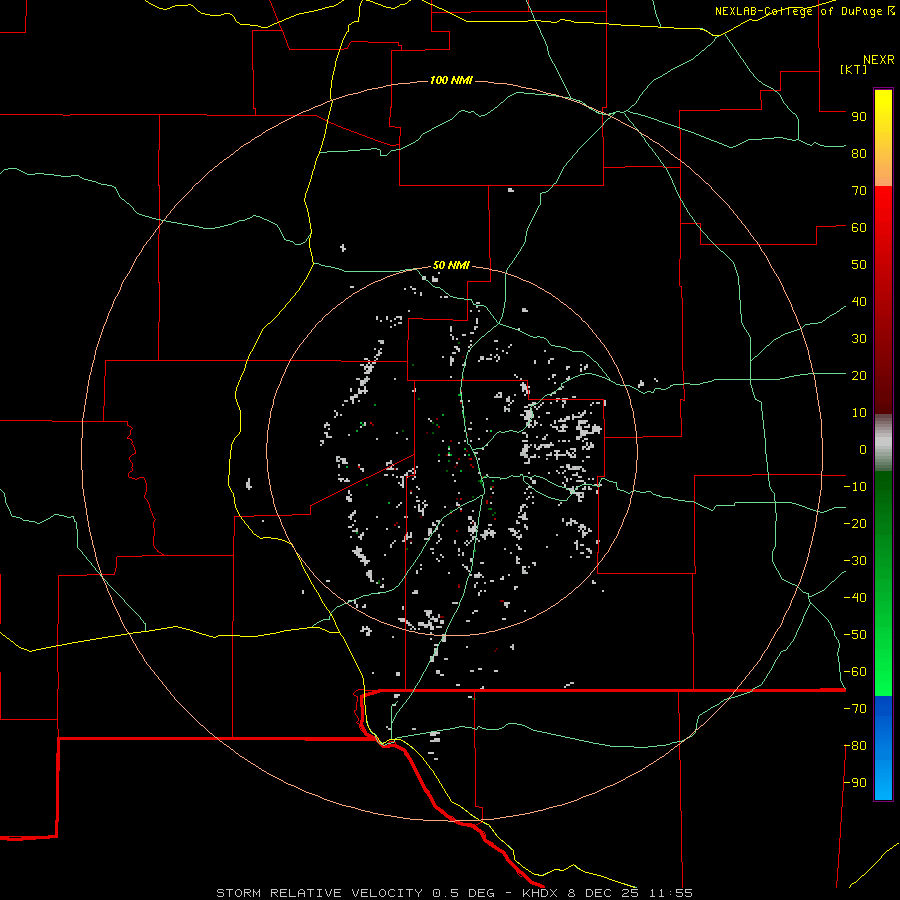
Task: Click the 80 knot scale label
Action: (x=859, y=153)
